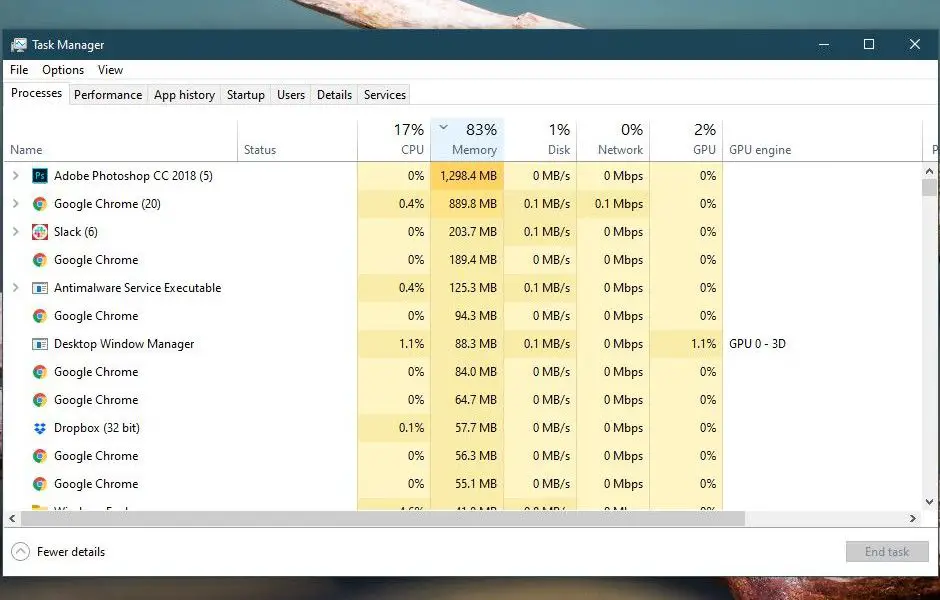Open the View menu
This screenshot has height=600, width=940.
110,70
